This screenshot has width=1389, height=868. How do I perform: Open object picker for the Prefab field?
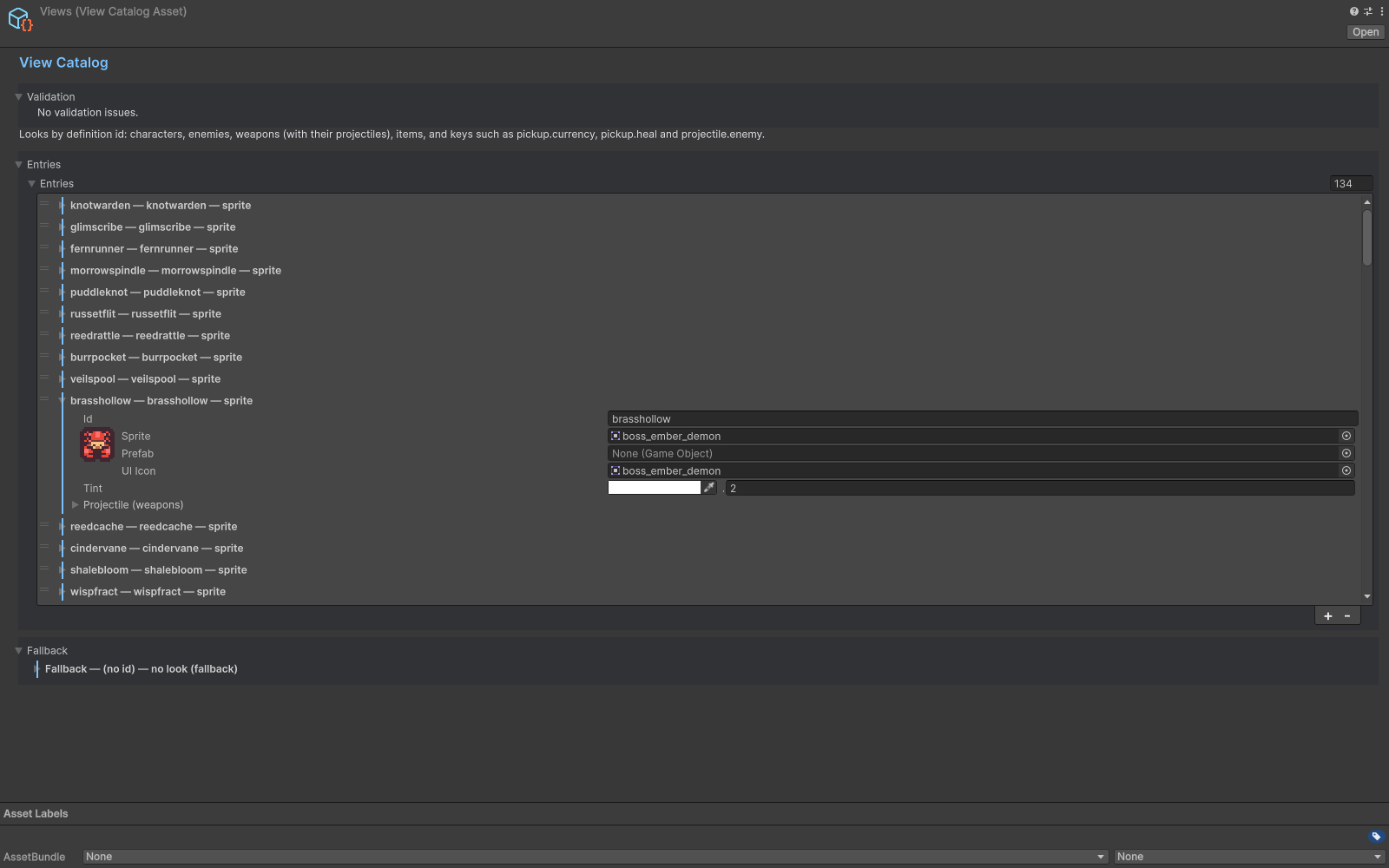(x=1346, y=453)
